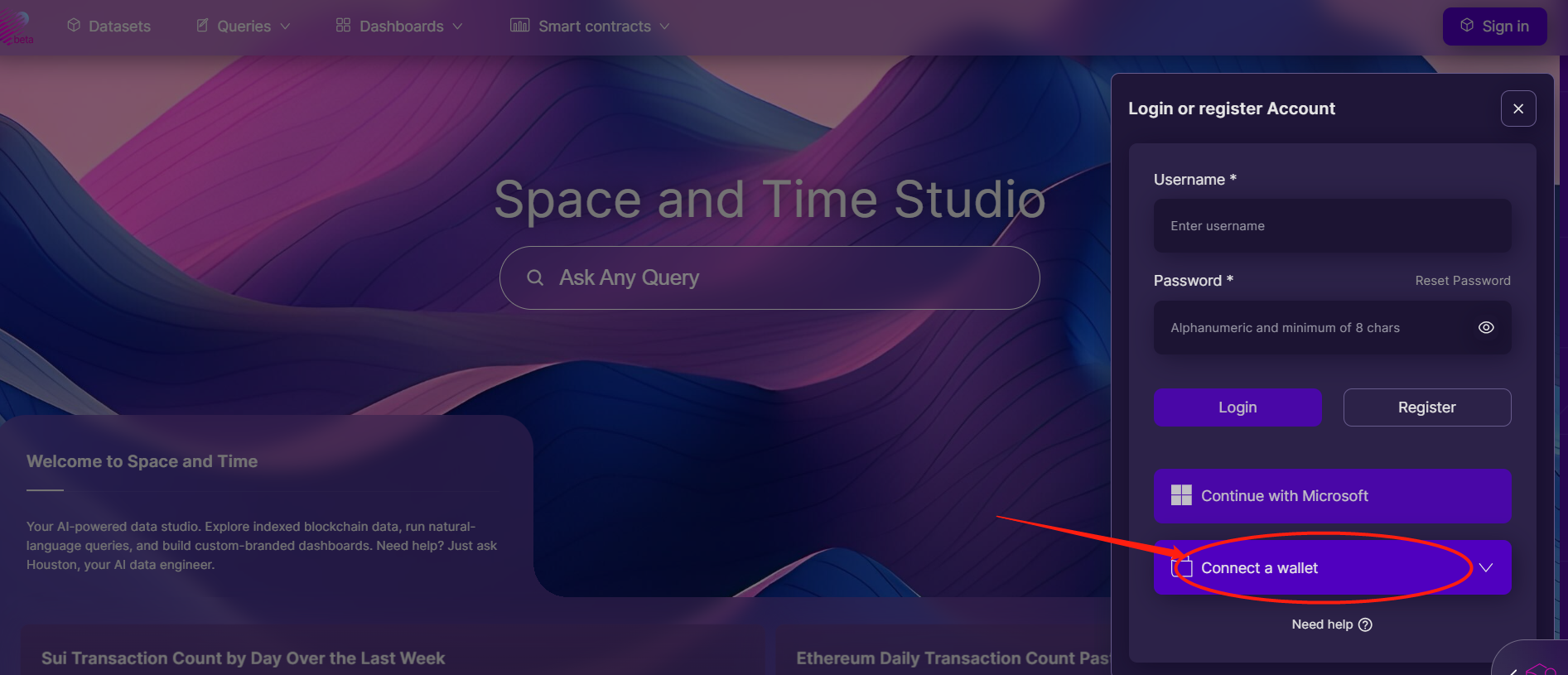
Task: Expand the Queries menu chevron
Action: coord(285,27)
